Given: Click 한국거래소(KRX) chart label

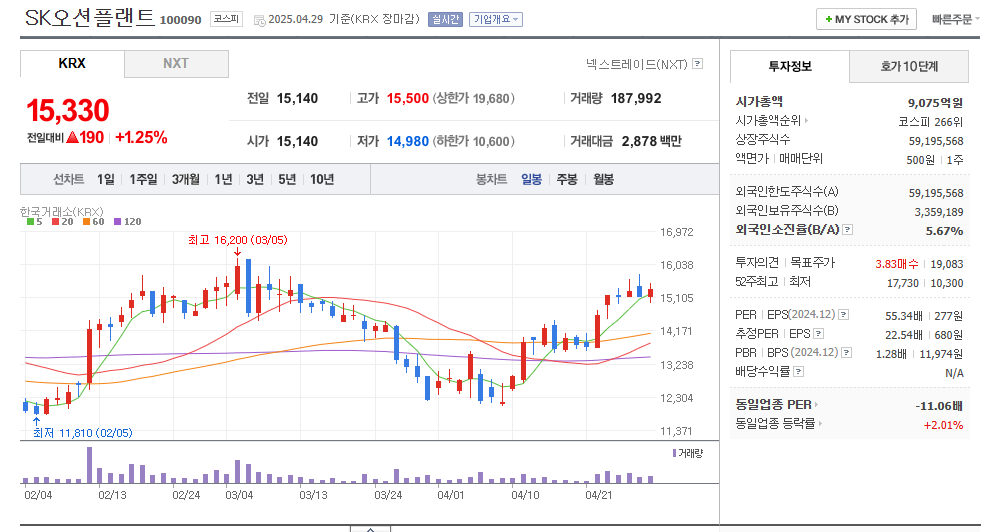Looking at the screenshot, I should pos(62,212).
